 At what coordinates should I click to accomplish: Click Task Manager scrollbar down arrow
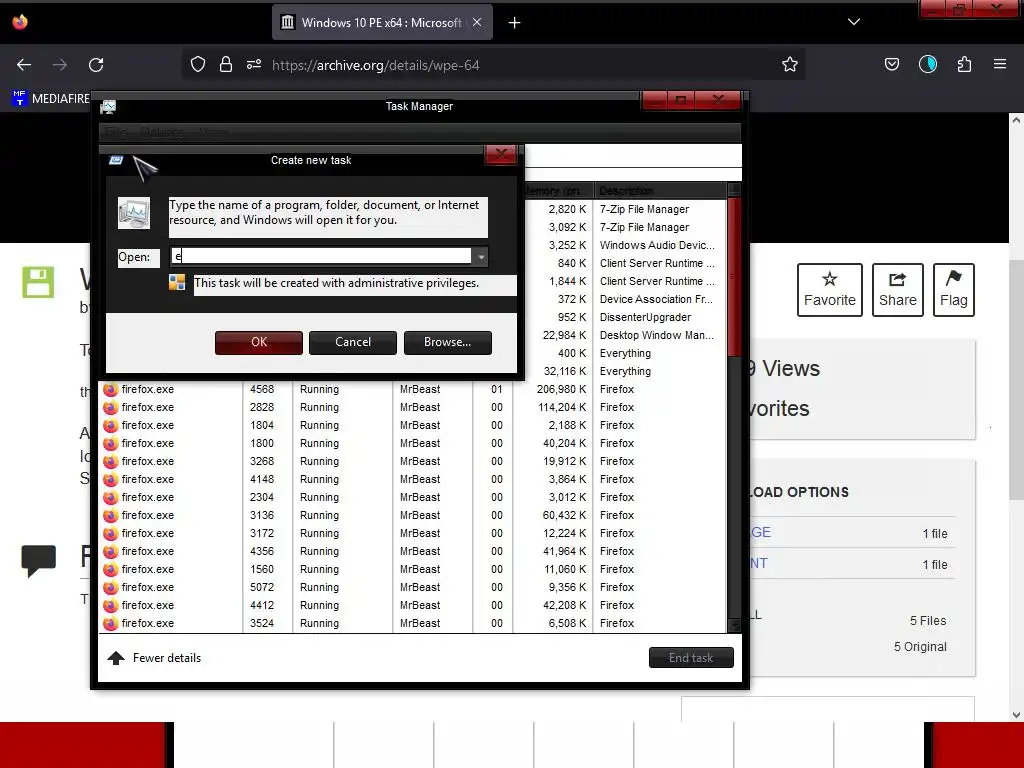733,626
